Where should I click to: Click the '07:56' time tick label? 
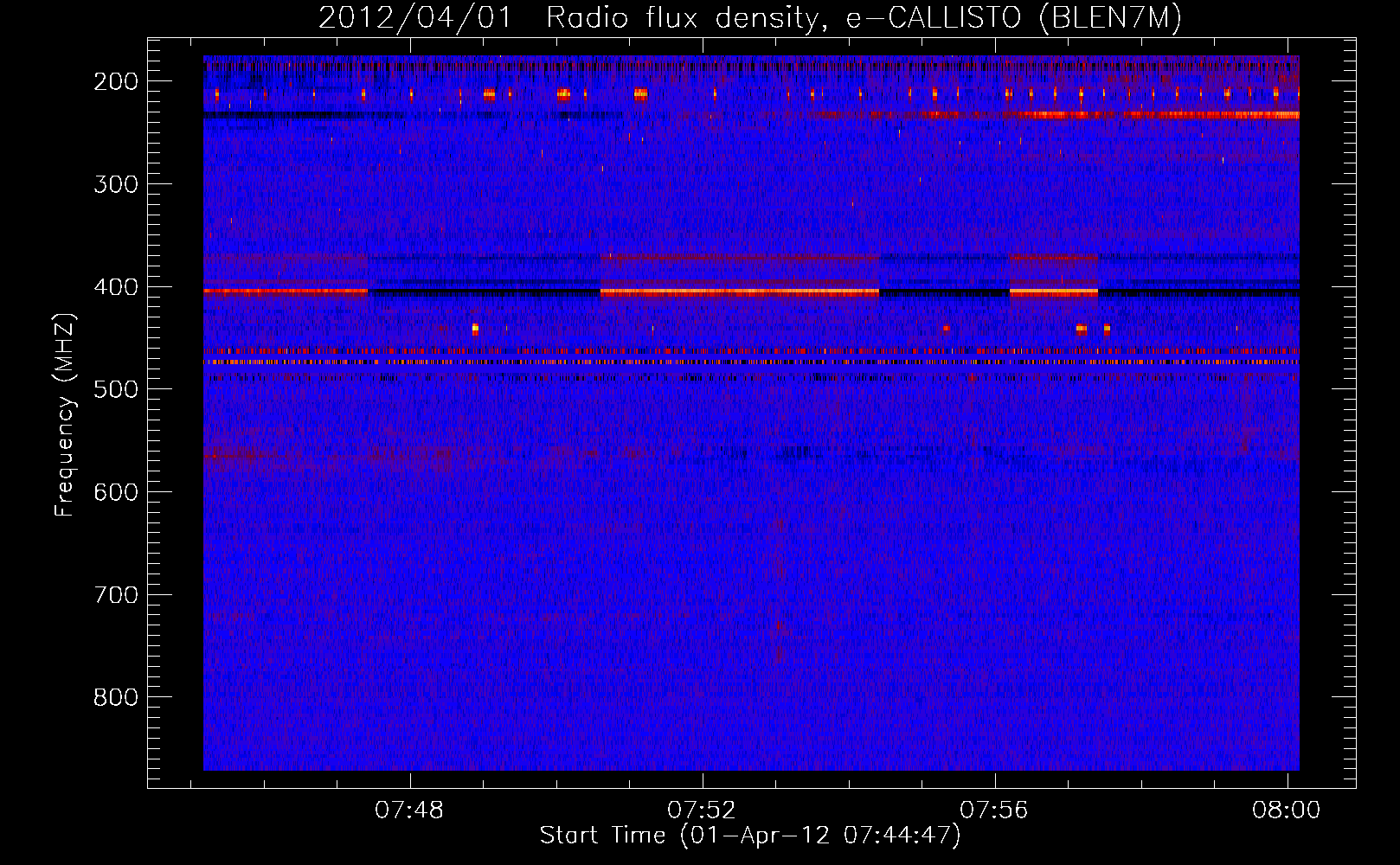click(x=994, y=811)
